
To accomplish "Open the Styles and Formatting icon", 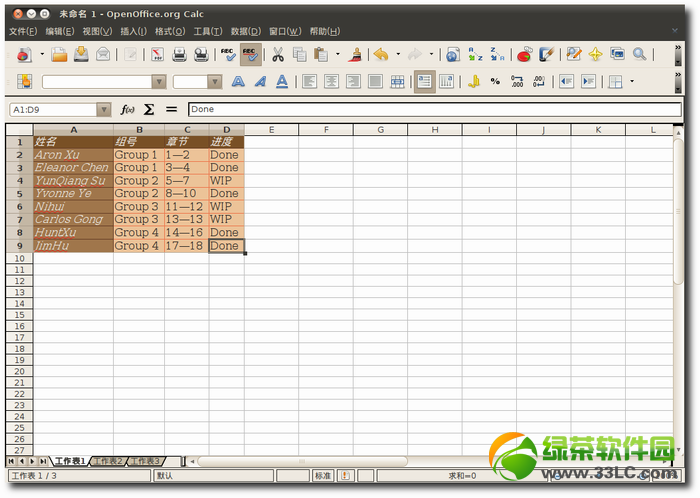I will [x=24, y=82].
